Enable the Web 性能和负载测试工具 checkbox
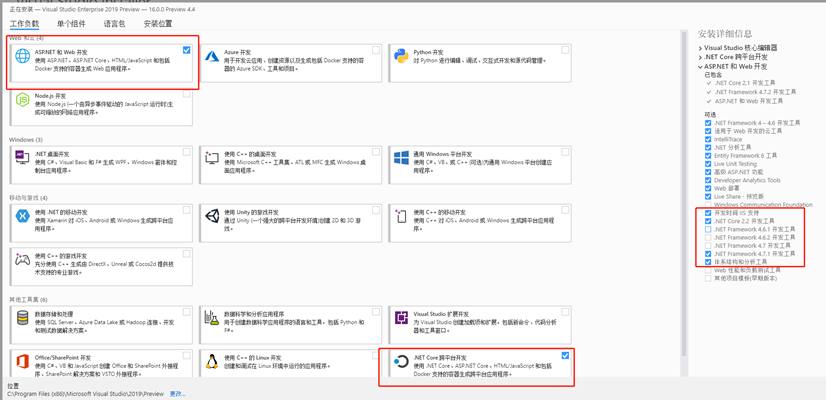Viewport: 826px width, 400px height. [708, 270]
